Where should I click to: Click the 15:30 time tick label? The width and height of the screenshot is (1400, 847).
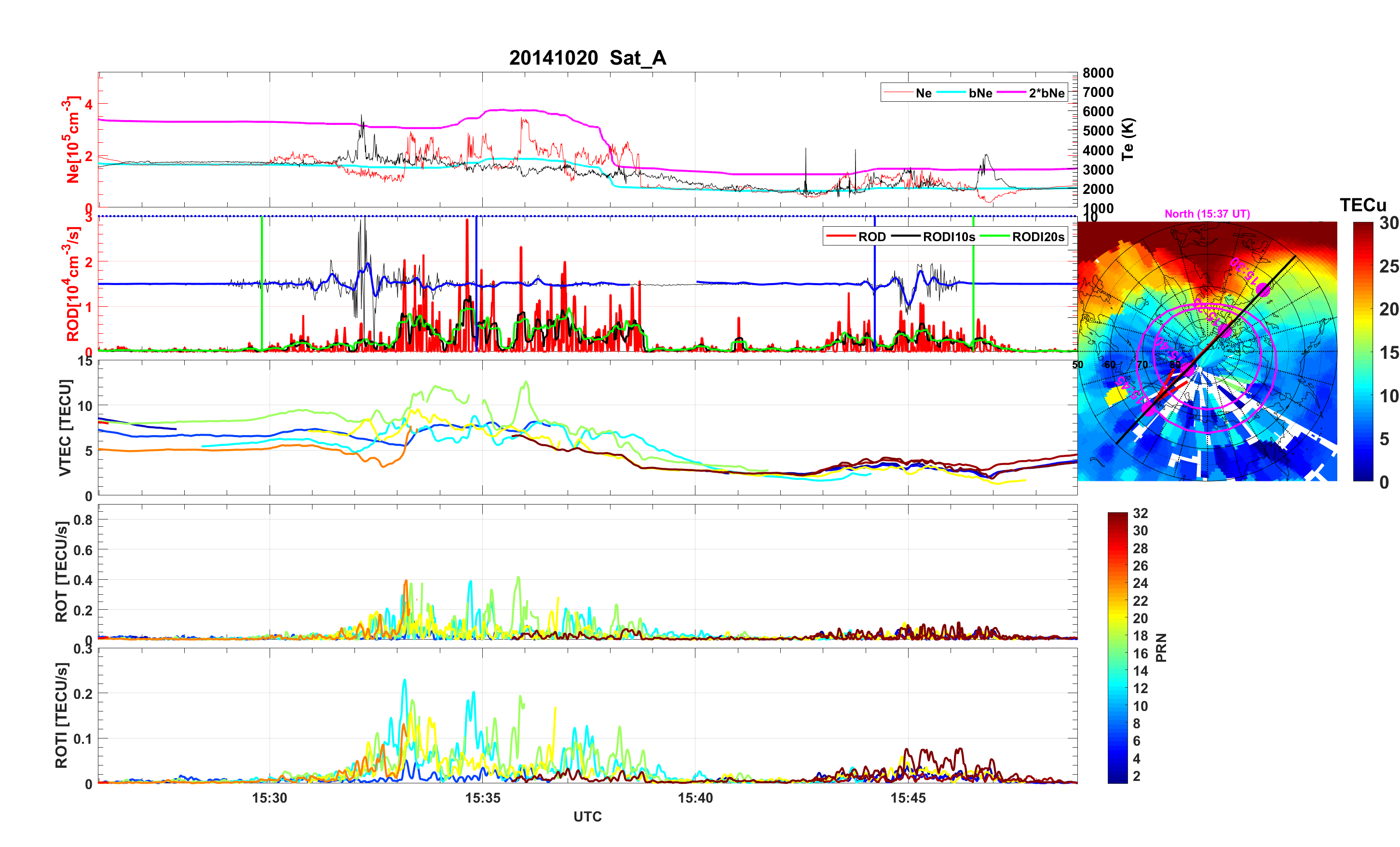coord(269,797)
